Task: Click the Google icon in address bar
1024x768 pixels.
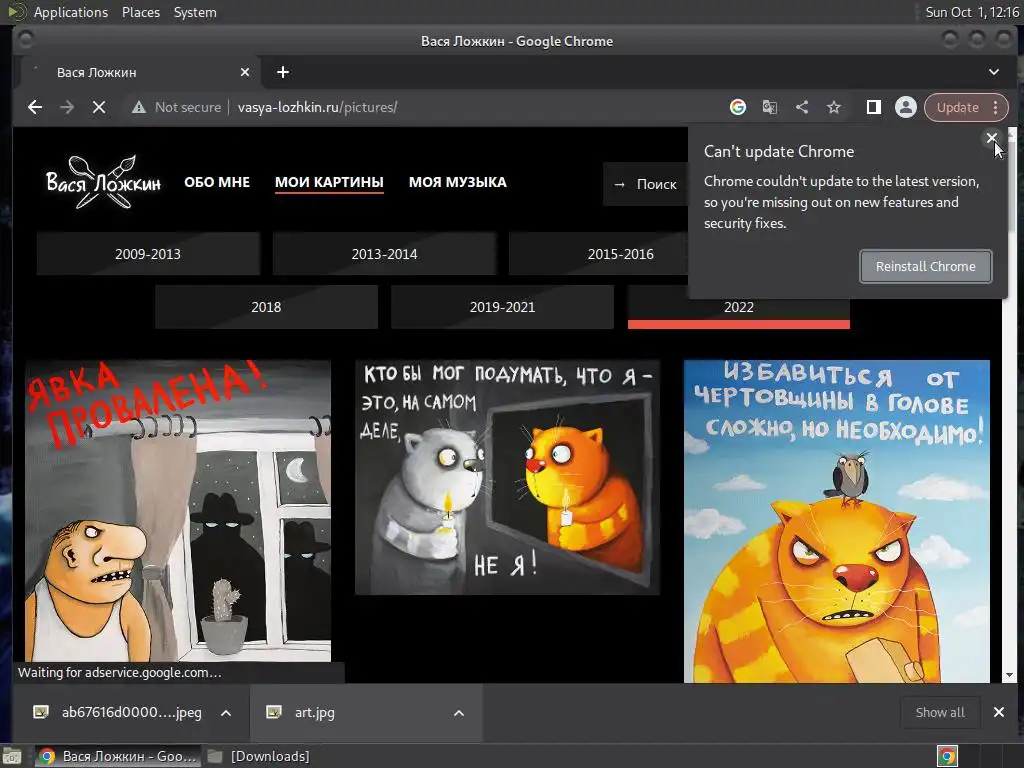Action: [x=738, y=107]
